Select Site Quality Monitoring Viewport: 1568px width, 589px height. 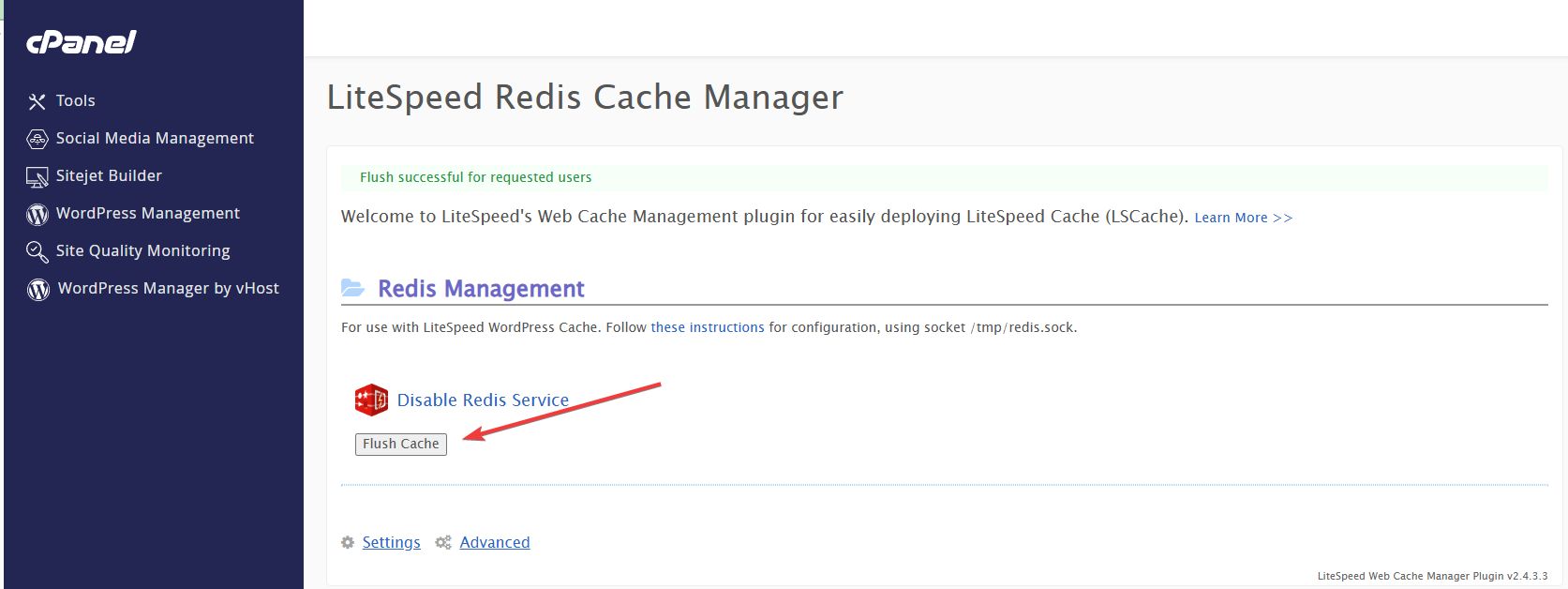142,250
